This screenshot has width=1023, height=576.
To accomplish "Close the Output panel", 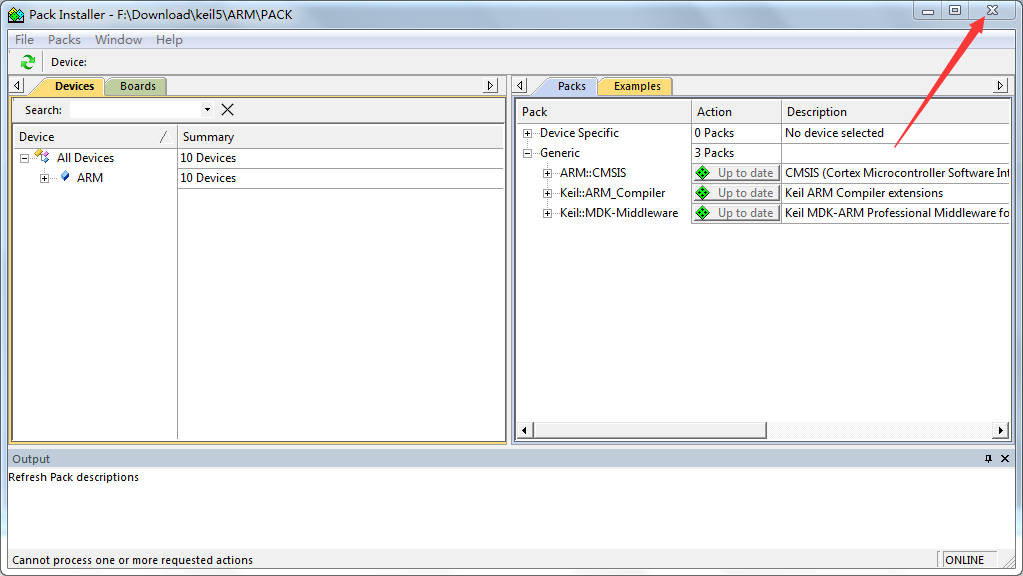I will coord(1005,459).
